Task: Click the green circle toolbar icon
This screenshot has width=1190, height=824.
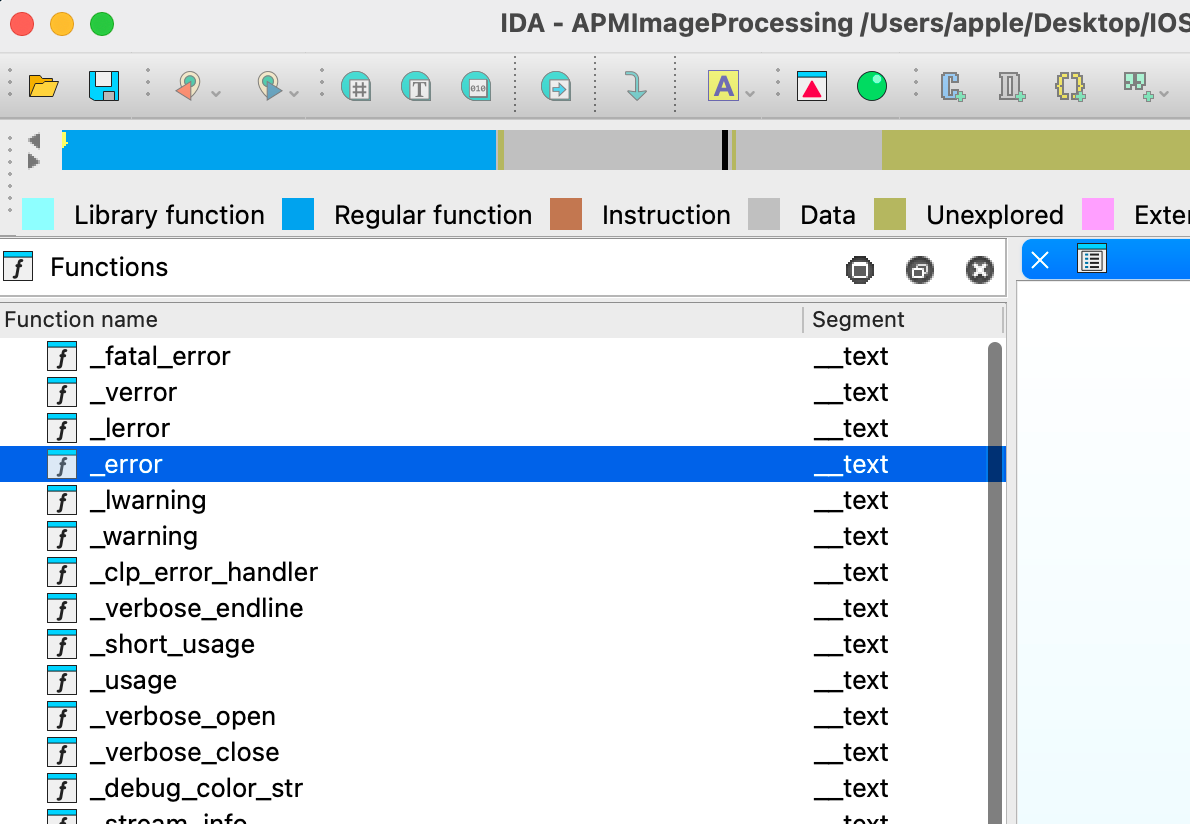Action: tap(871, 86)
